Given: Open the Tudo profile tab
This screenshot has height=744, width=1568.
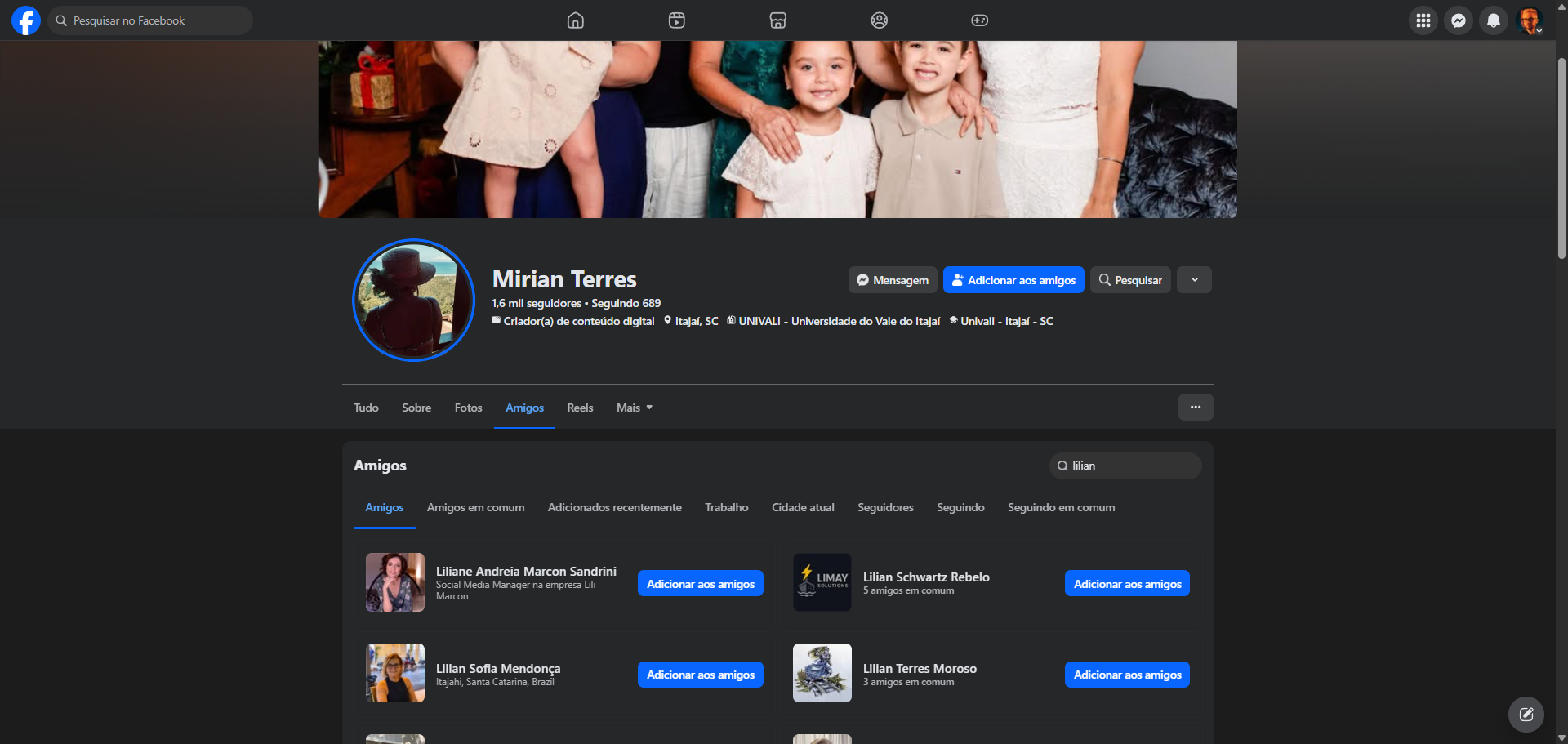Looking at the screenshot, I should 366,408.
